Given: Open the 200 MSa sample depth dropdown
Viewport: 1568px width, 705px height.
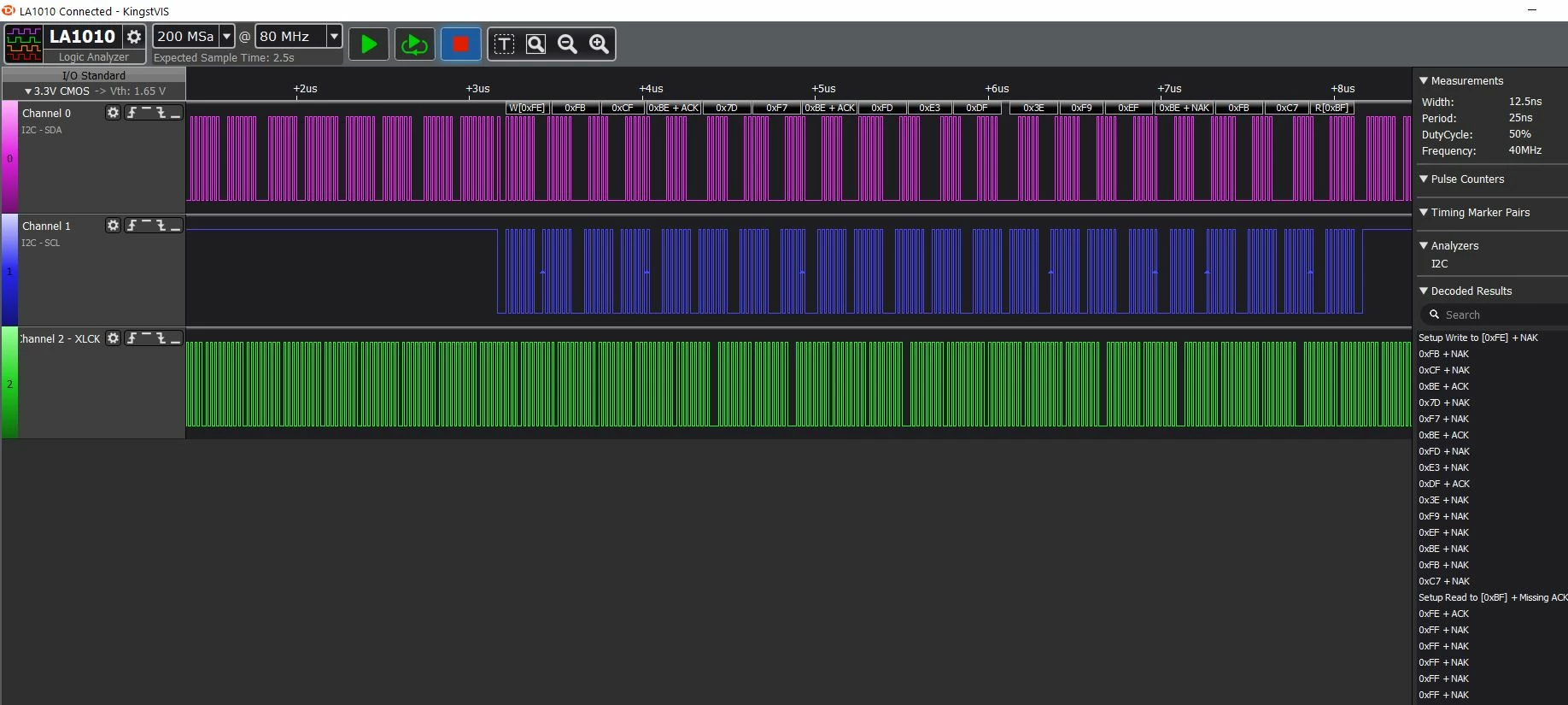Looking at the screenshot, I should click(x=226, y=36).
